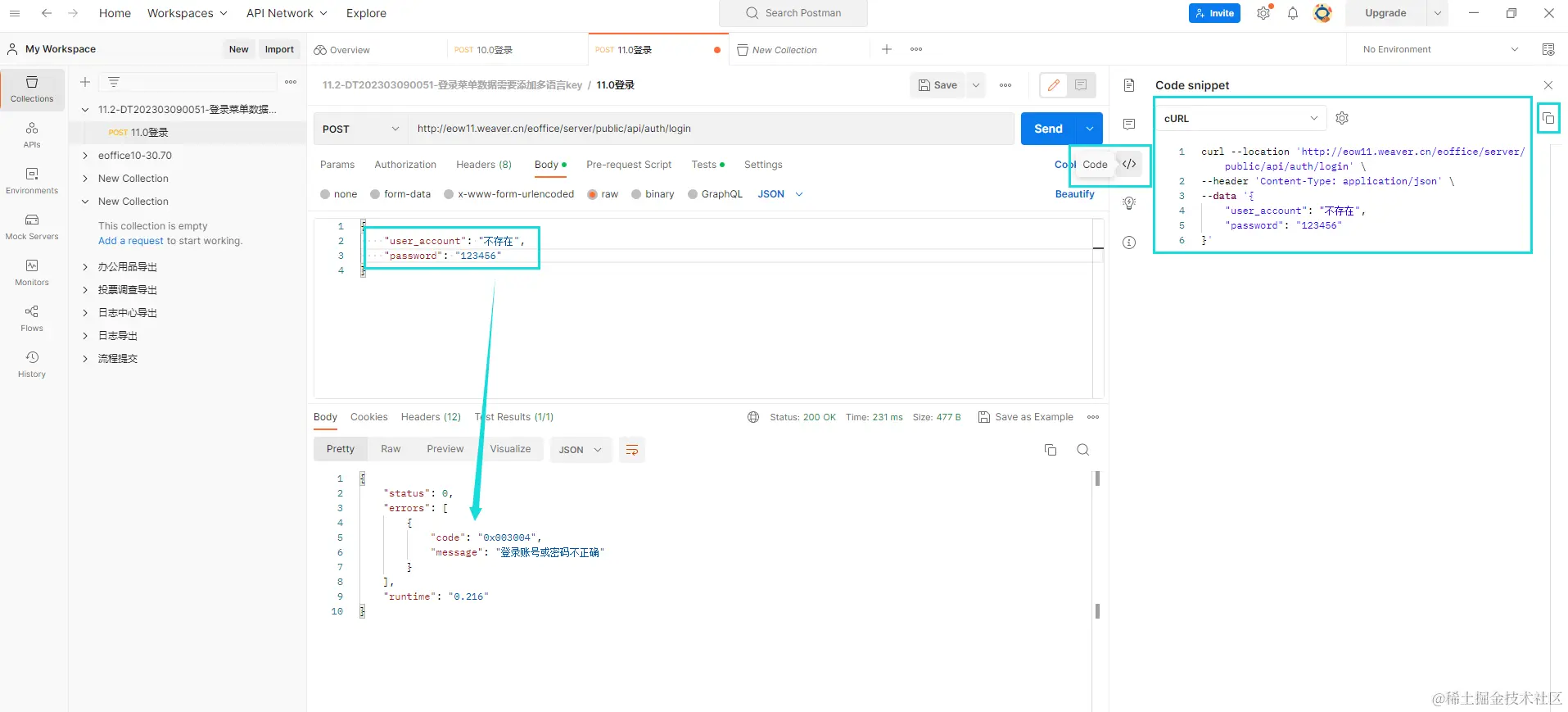This screenshot has height=712, width=1568.
Task: Open the API Network dropdown
Action: [287, 13]
